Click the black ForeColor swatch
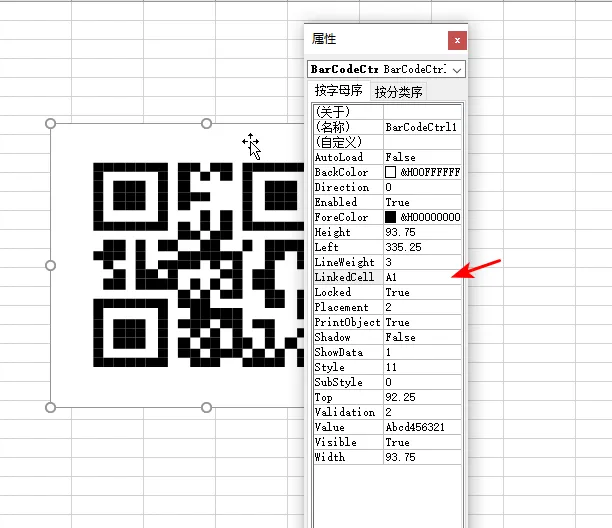This screenshot has height=528, width=612. coord(390,217)
